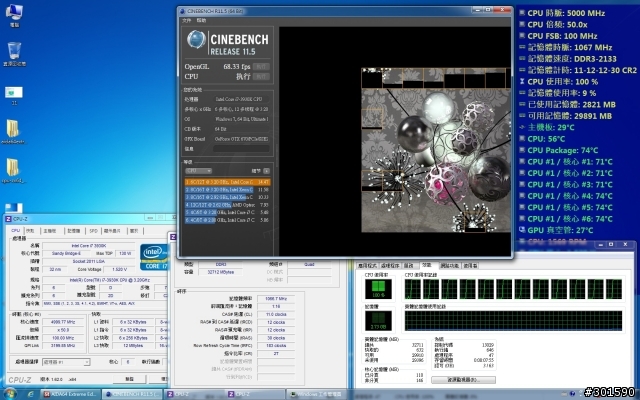The height and width of the screenshot is (400, 640).
Task: Click the Core Voltage 1.520 V field
Action: [118, 269]
